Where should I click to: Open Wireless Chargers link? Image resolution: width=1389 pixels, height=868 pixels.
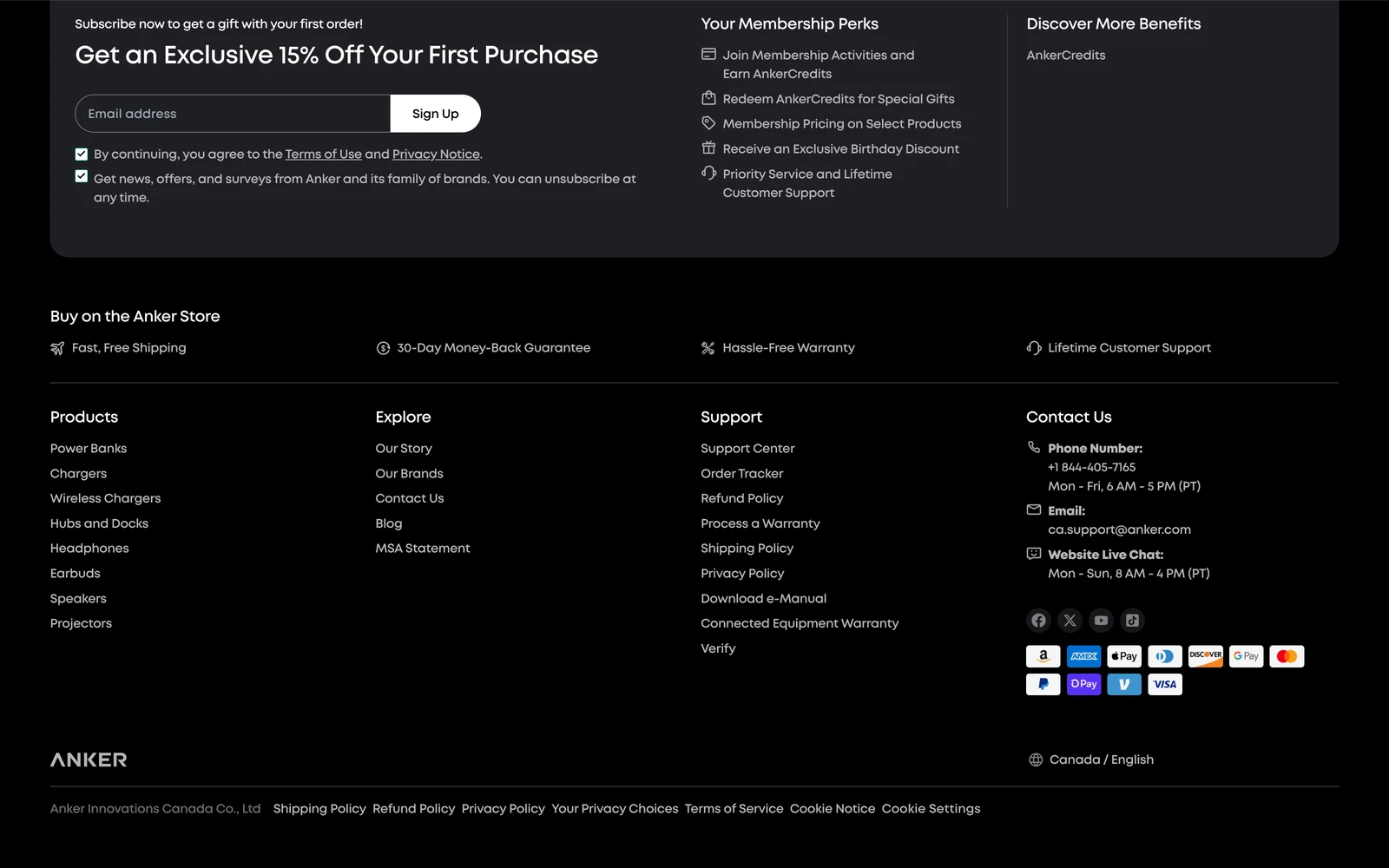pyautogui.click(x=106, y=498)
